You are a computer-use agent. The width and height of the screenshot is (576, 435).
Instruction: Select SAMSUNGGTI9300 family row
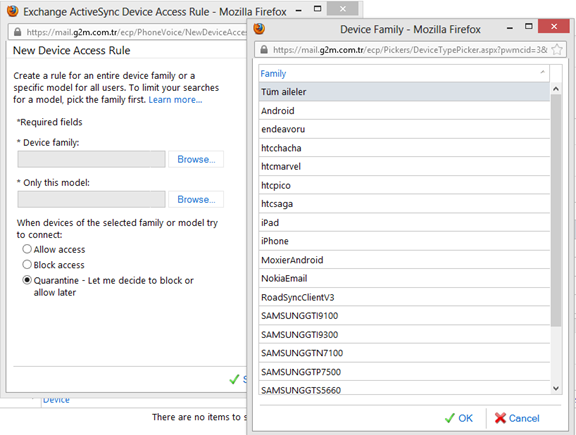[404, 334]
